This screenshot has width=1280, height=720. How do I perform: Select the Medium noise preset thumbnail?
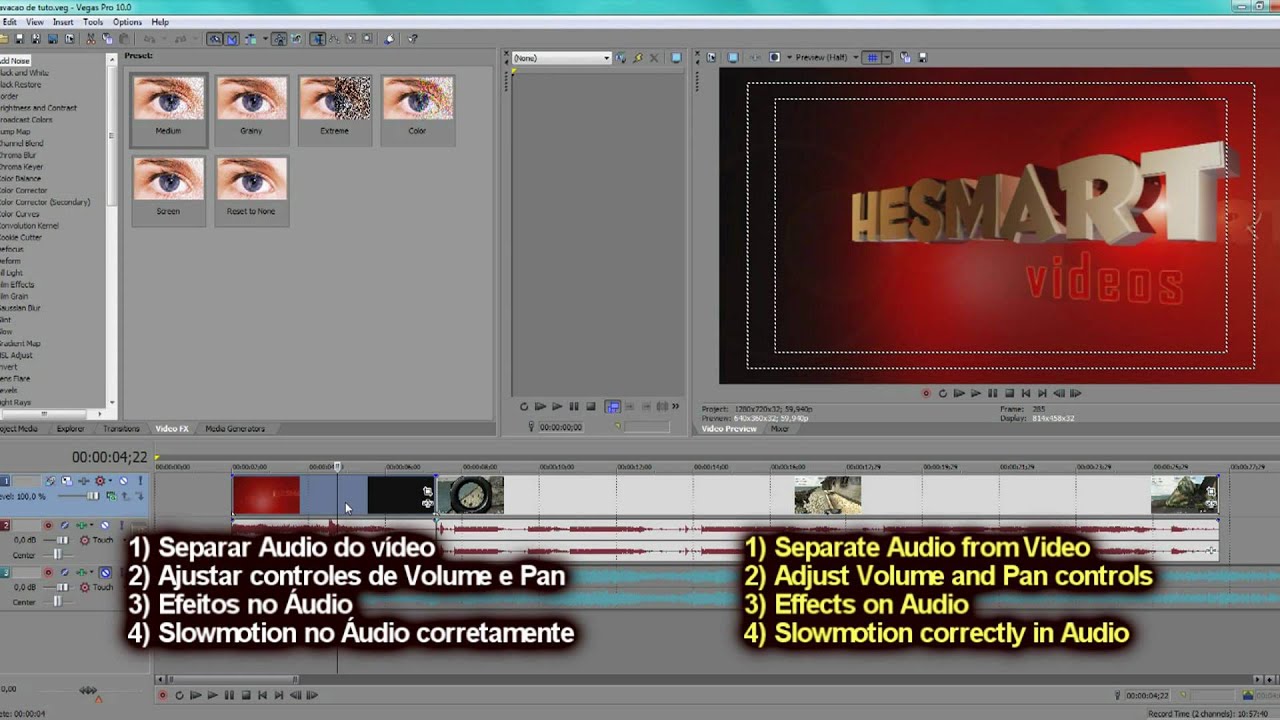pyautogui.click(x=168, y=109)
